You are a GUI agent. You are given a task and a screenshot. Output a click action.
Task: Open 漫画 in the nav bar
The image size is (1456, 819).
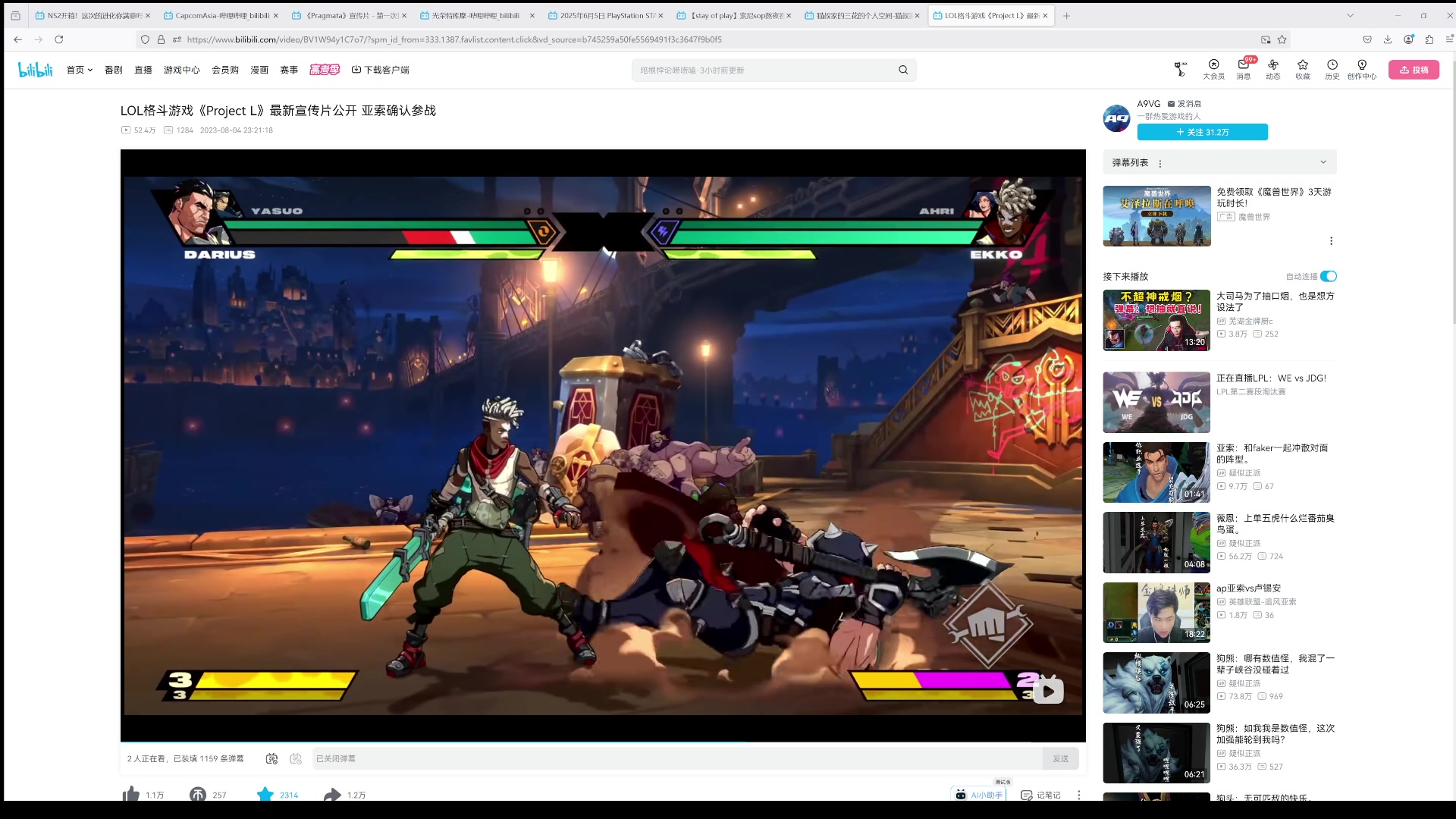pyautogui.click(x=259, y=70)
